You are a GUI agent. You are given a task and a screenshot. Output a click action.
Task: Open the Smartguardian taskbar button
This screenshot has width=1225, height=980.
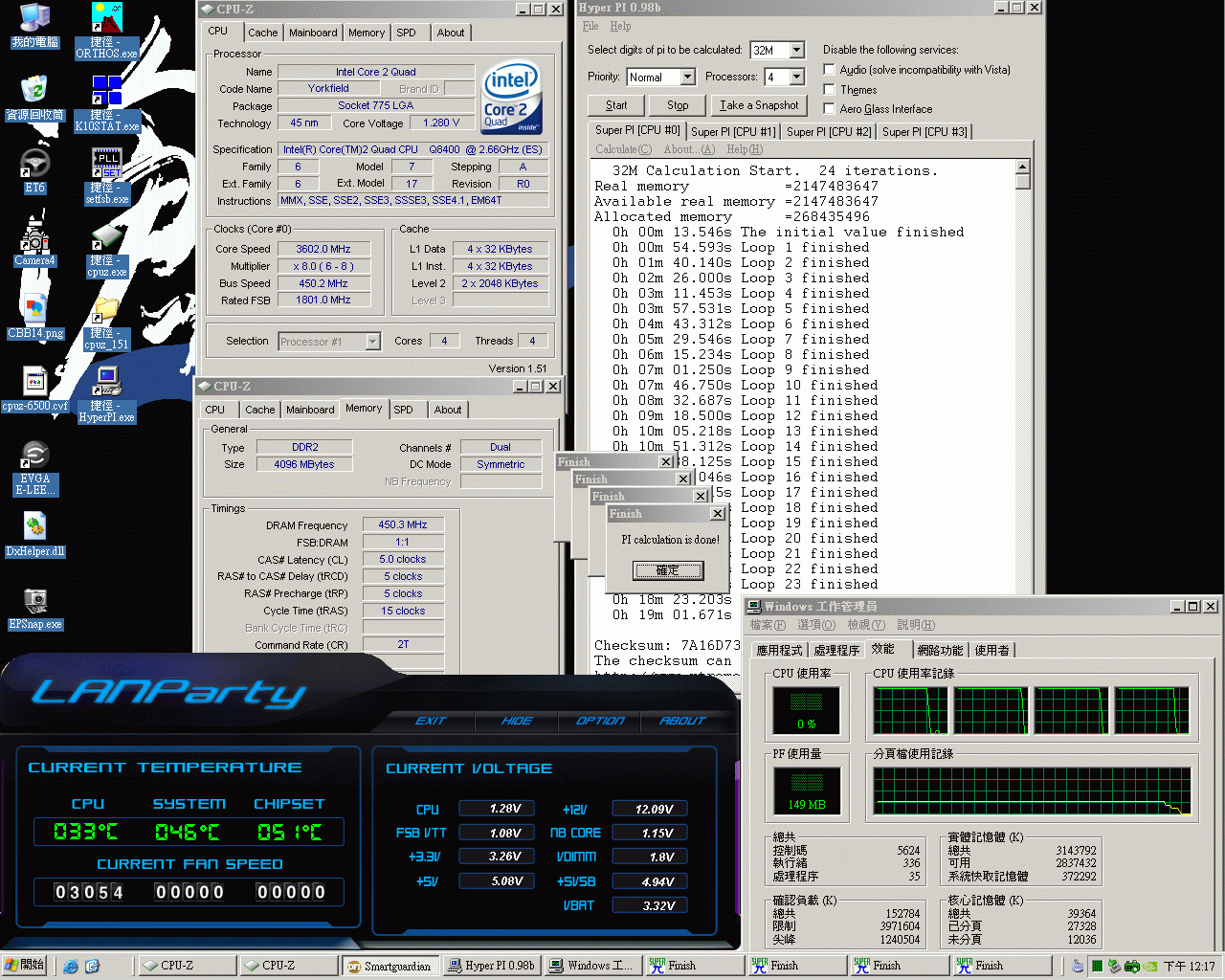coord(391,966)
